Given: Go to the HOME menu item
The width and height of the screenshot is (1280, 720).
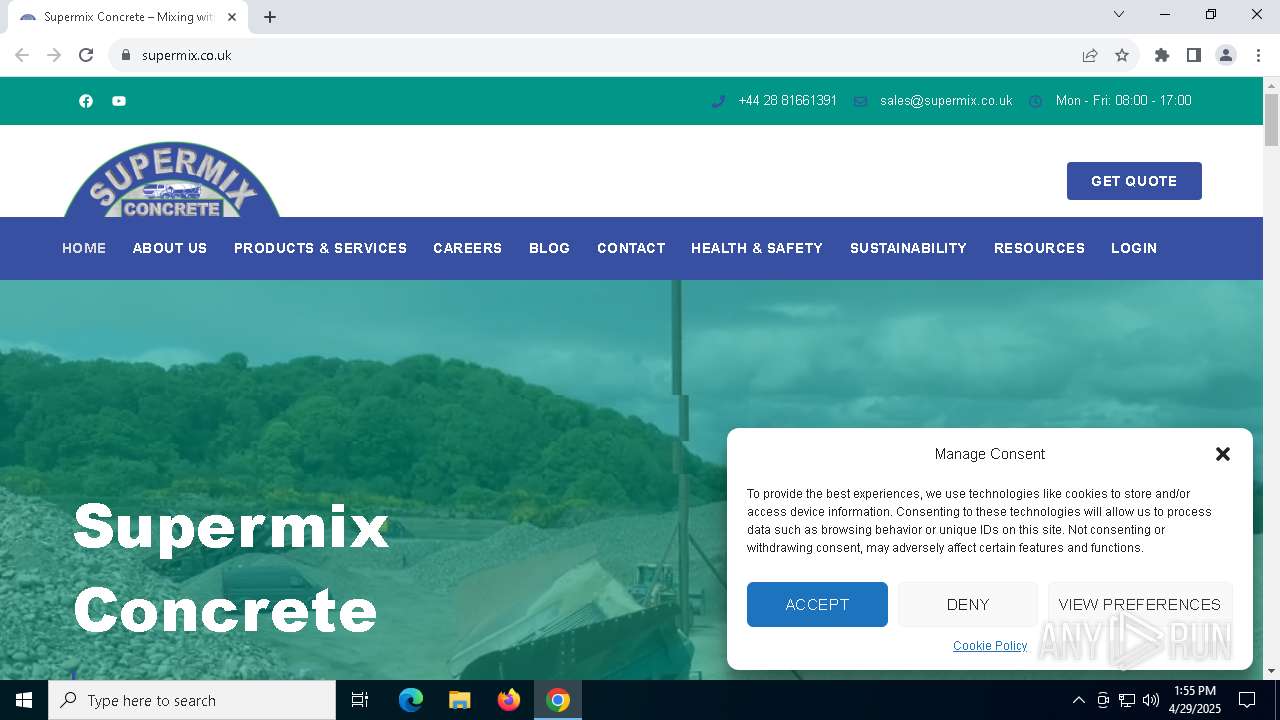Looking at the screenshot, I should (84, 248).
